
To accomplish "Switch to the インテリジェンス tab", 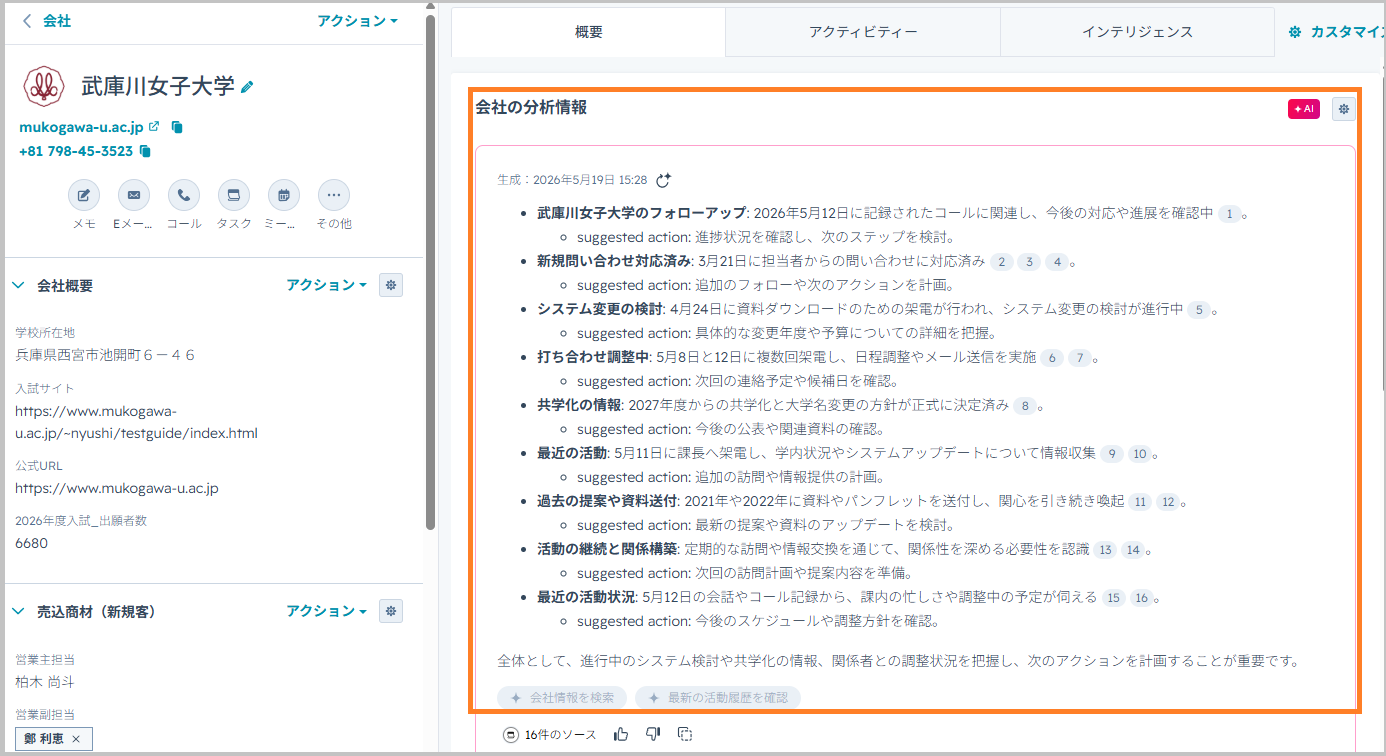I will (1137, 32).
